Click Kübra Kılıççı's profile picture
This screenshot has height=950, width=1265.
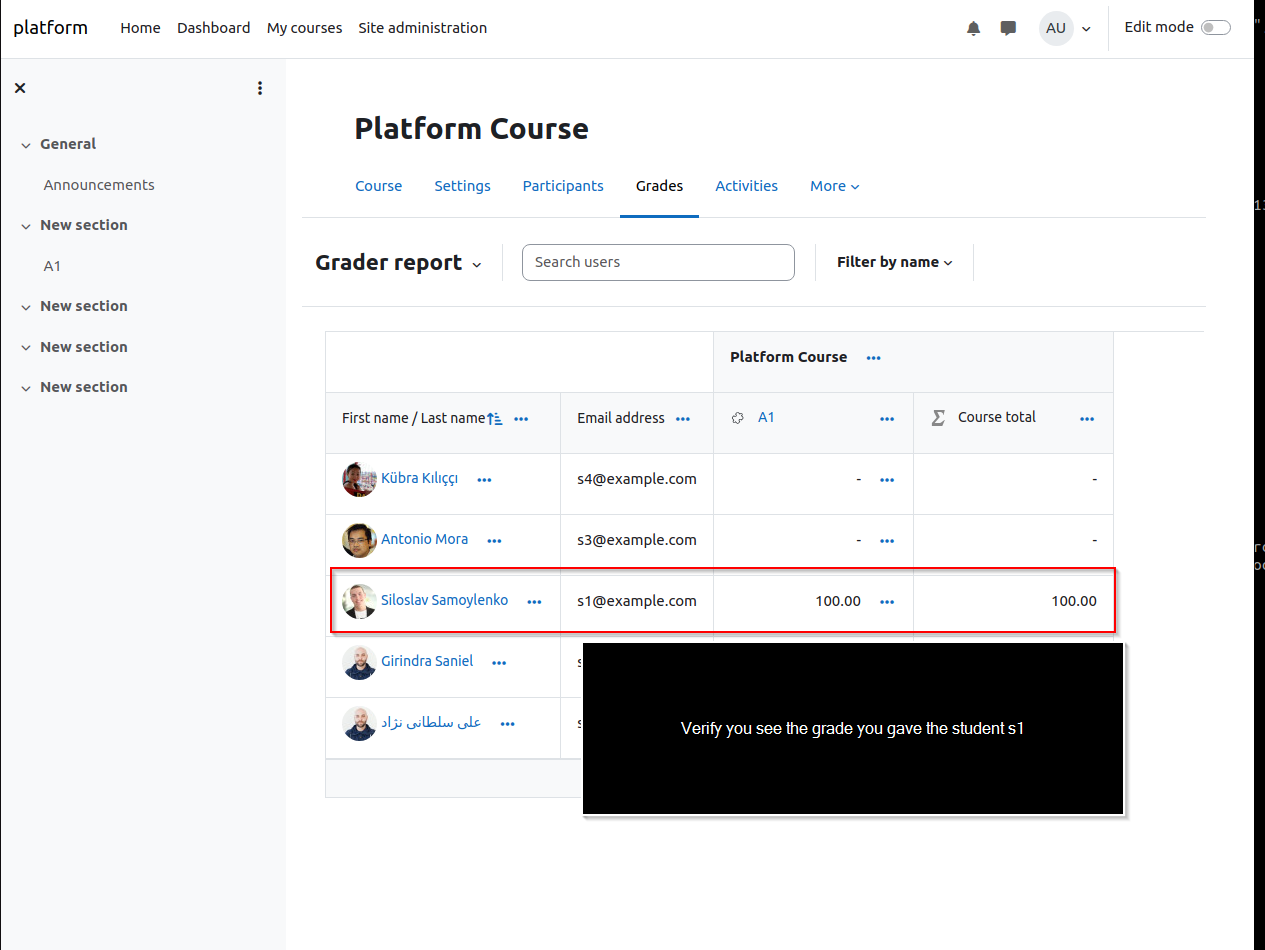359,480
